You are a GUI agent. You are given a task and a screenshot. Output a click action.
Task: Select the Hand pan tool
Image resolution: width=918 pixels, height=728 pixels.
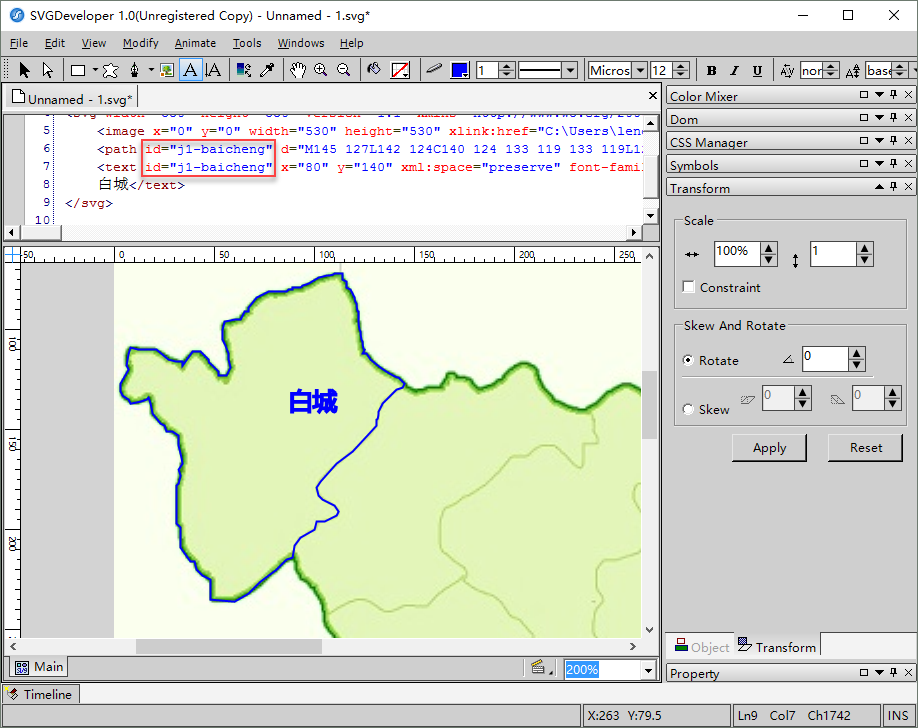298,70
